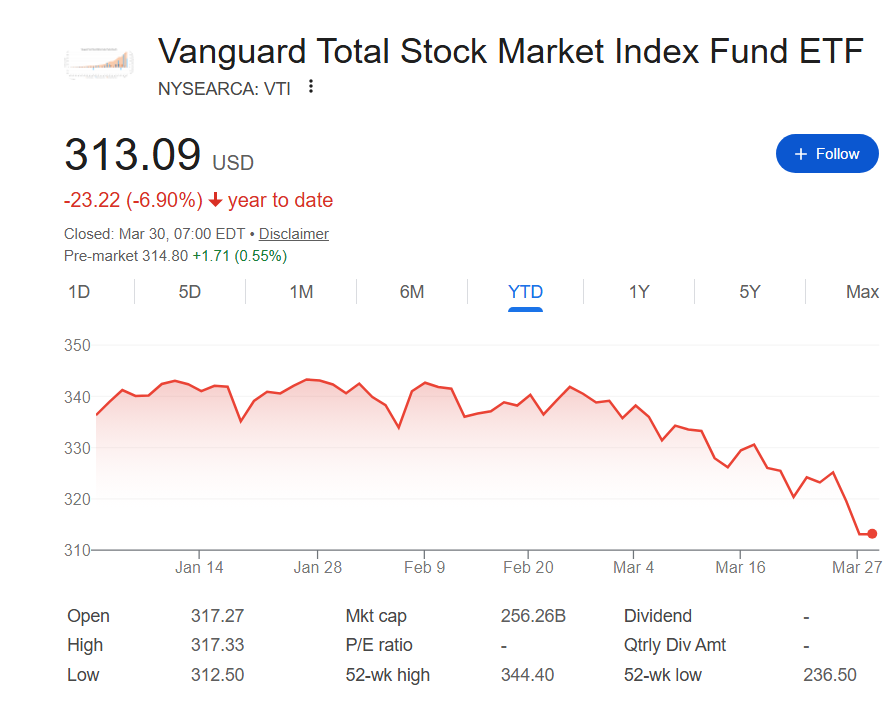Open the 1M price chart
The height and width of the screenshot is (713, 896).
(300, 291)
